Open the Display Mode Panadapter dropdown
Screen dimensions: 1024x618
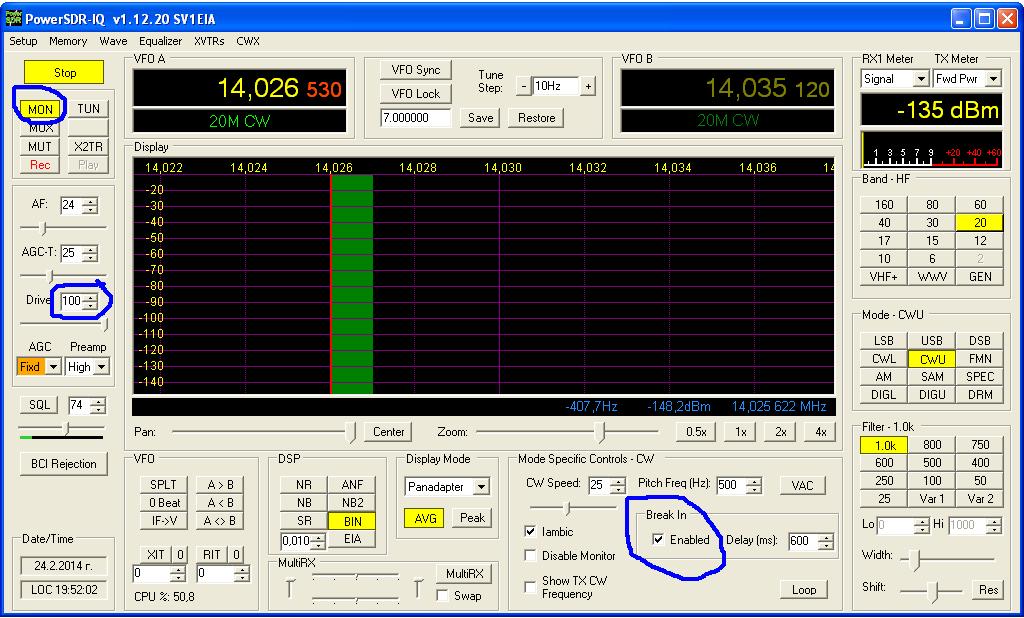coord(481,487)
